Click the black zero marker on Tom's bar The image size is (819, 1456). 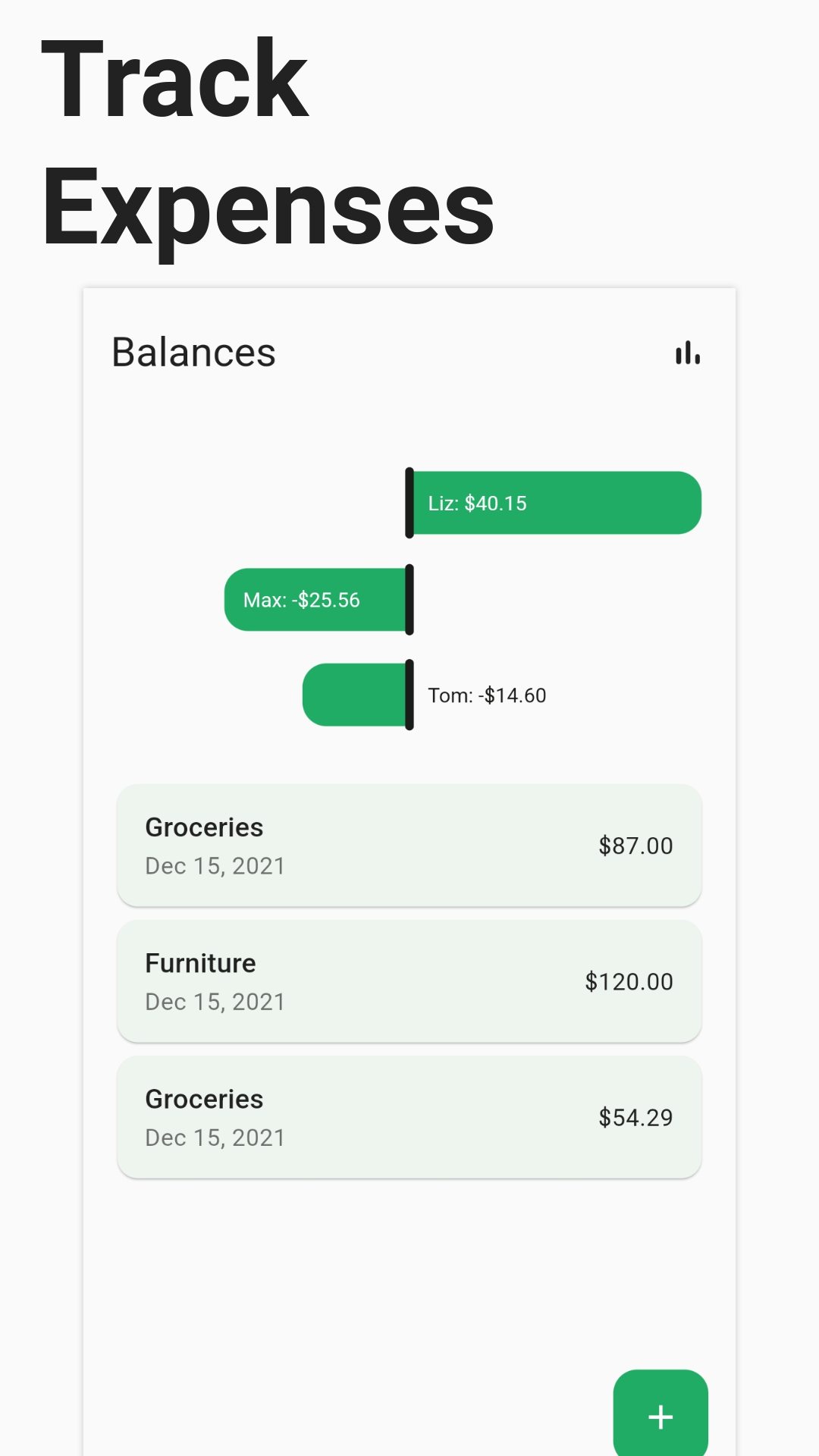[x=409, y=695]
